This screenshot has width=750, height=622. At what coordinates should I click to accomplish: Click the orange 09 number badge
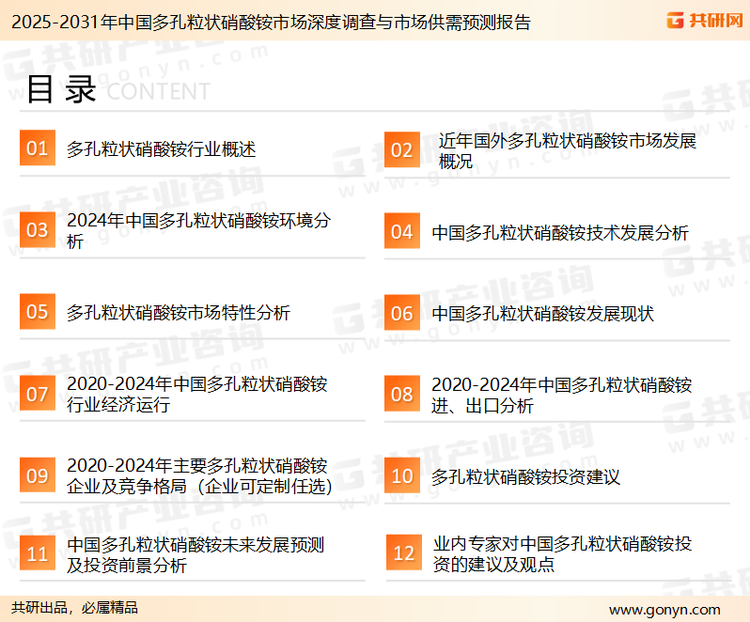37,475
